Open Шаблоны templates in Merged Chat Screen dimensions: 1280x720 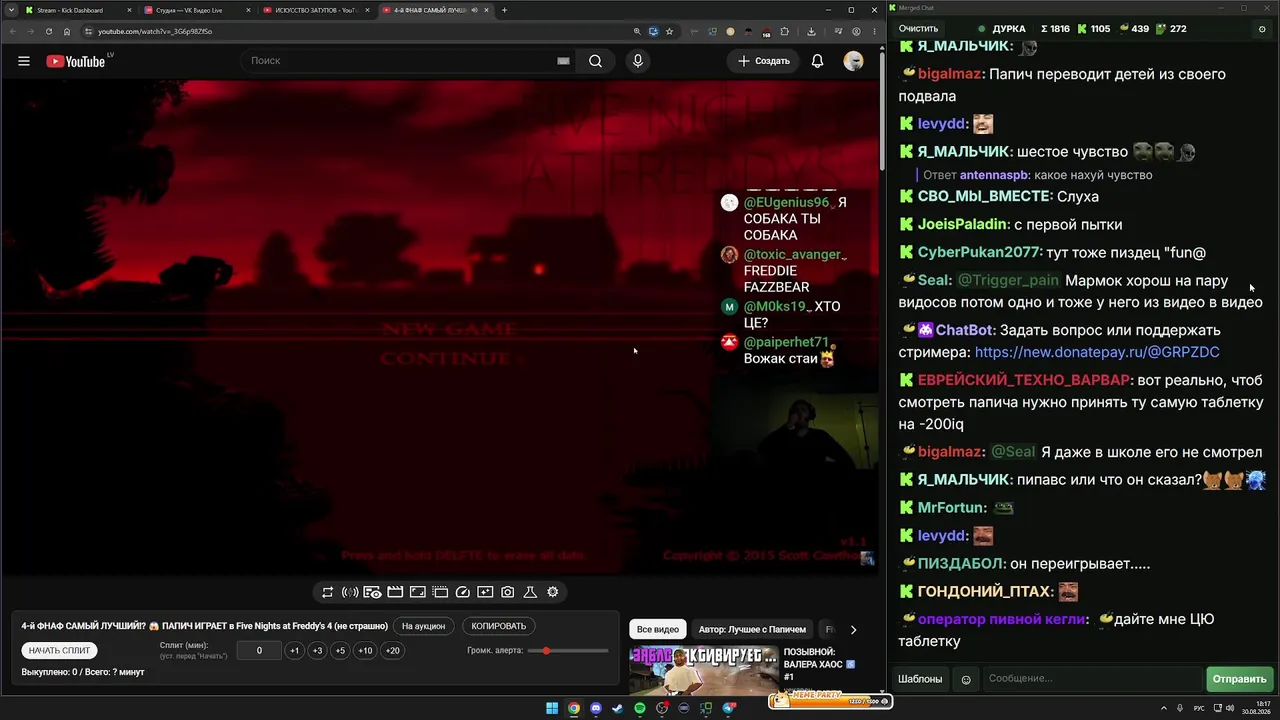tap(920, 679)
